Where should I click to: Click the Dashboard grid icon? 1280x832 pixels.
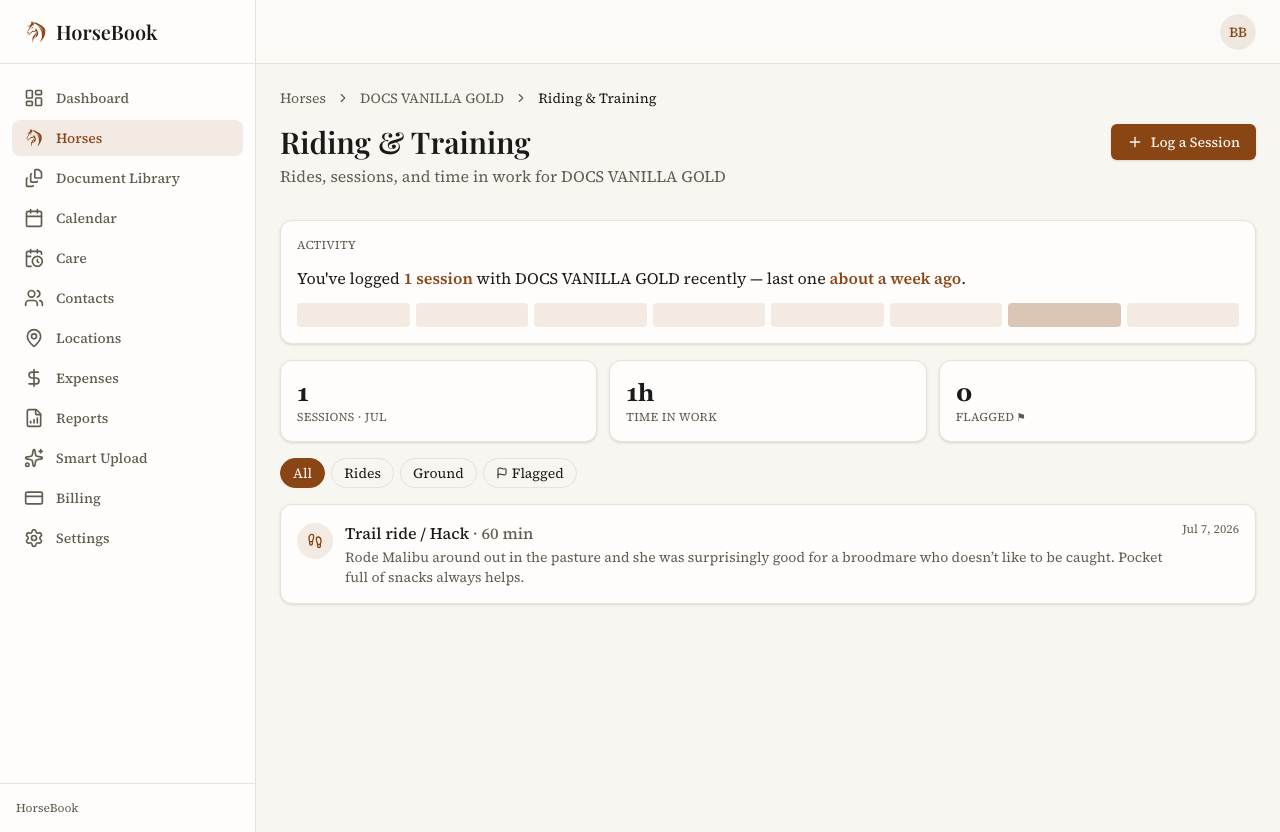tap(34, 98)
